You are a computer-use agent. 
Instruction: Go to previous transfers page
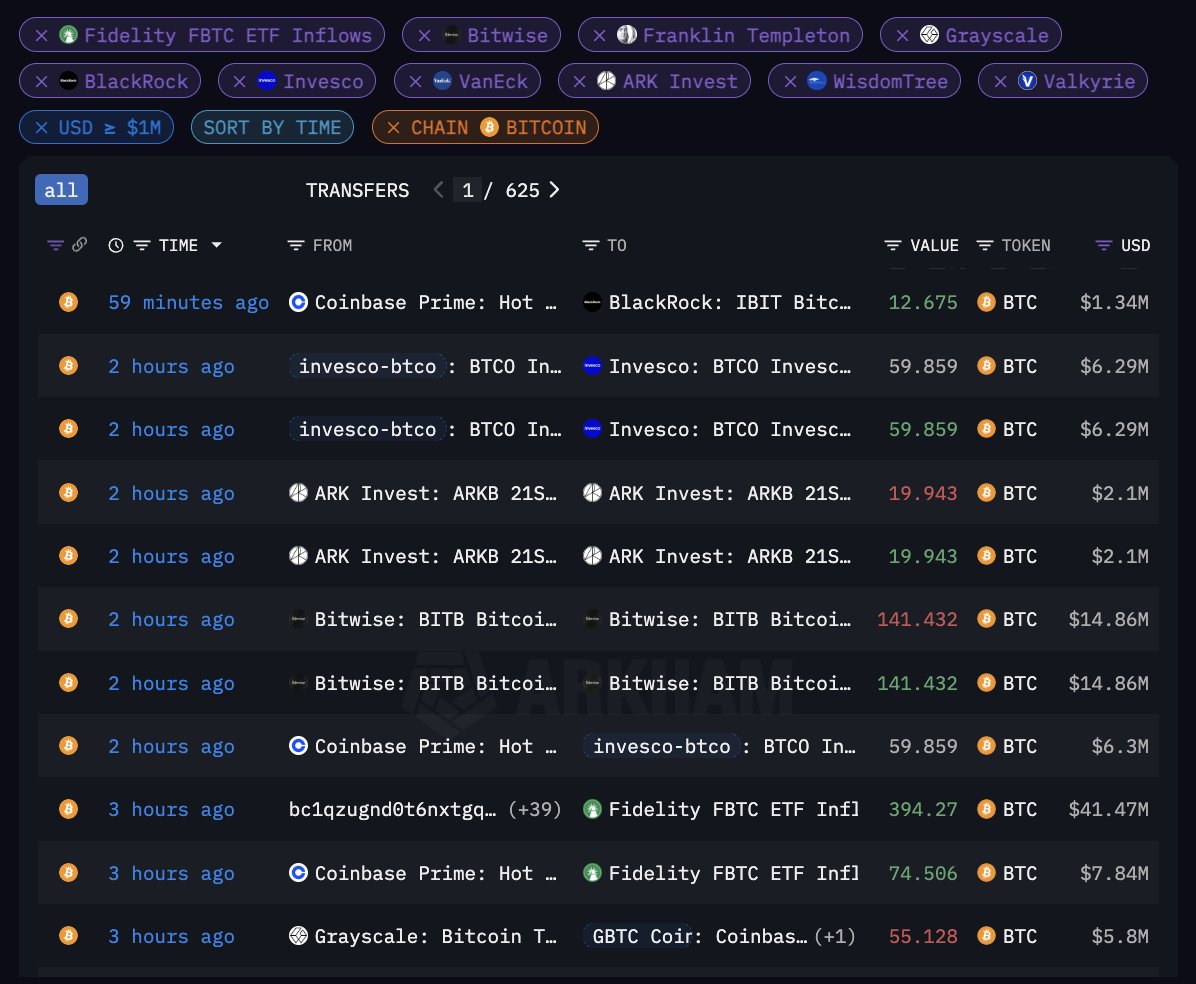[x=439, y=190]
